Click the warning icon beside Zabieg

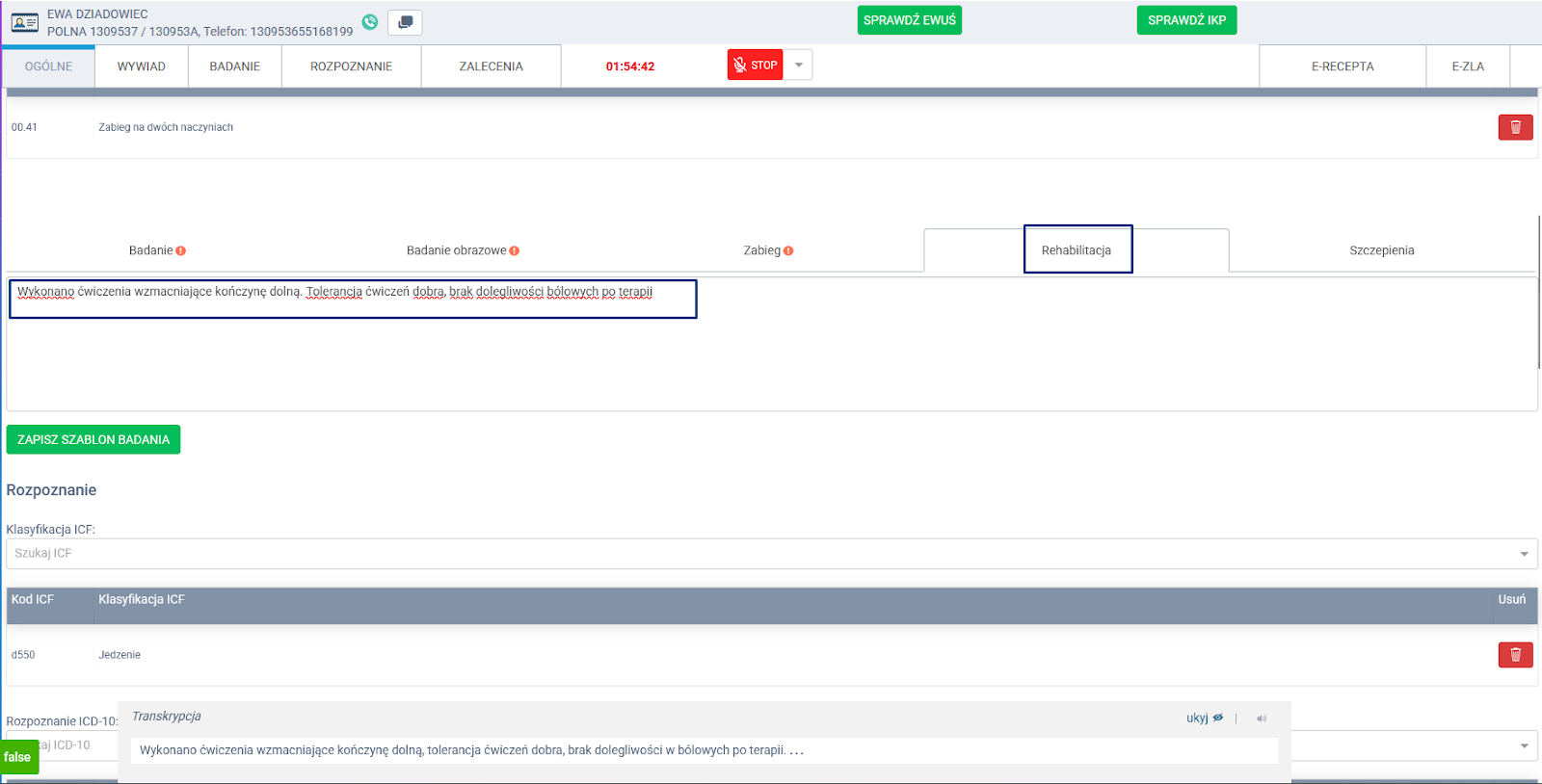coord(788,251)
